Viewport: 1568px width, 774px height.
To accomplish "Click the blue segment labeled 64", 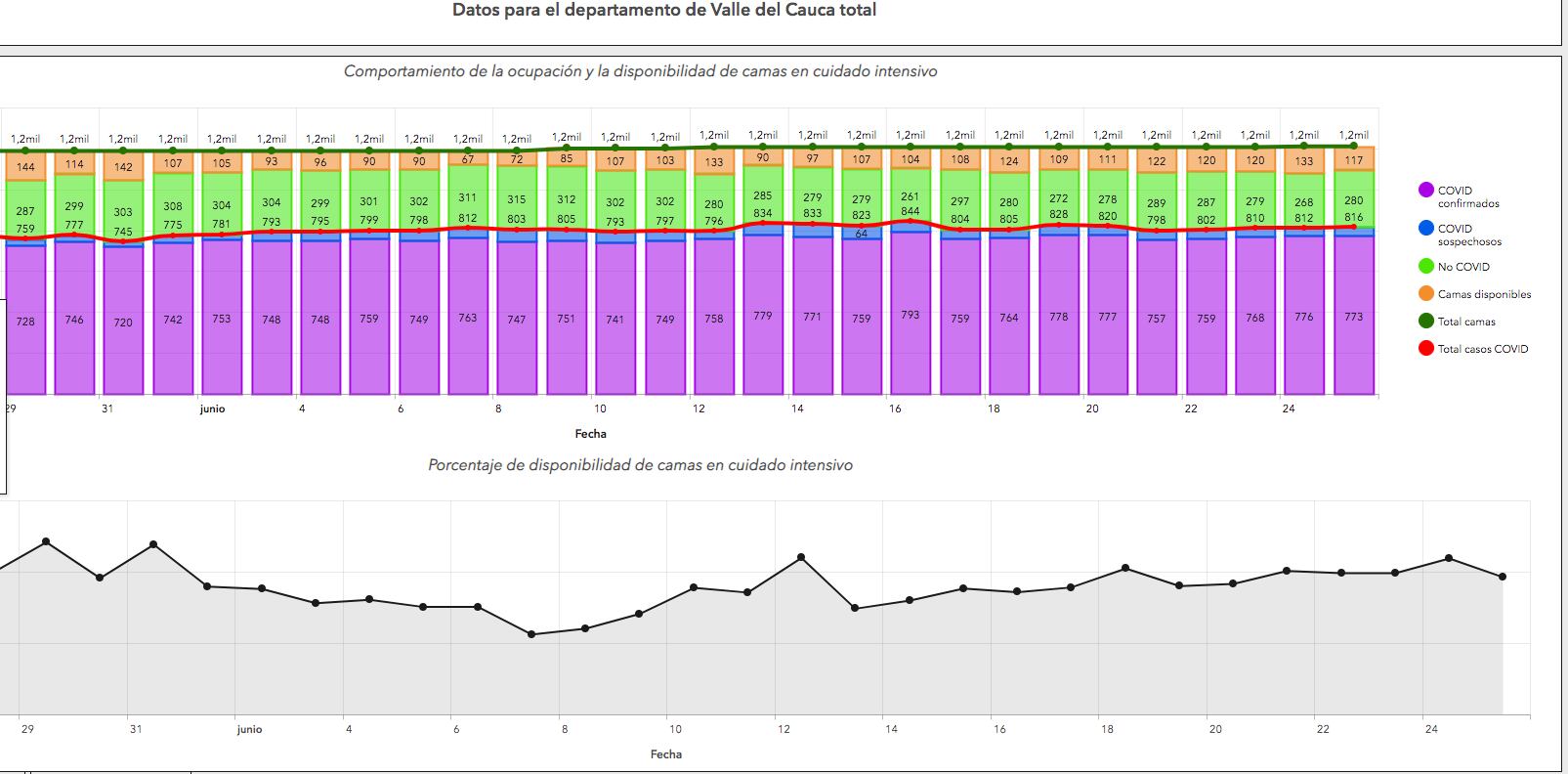I will [x=862, y=234].
